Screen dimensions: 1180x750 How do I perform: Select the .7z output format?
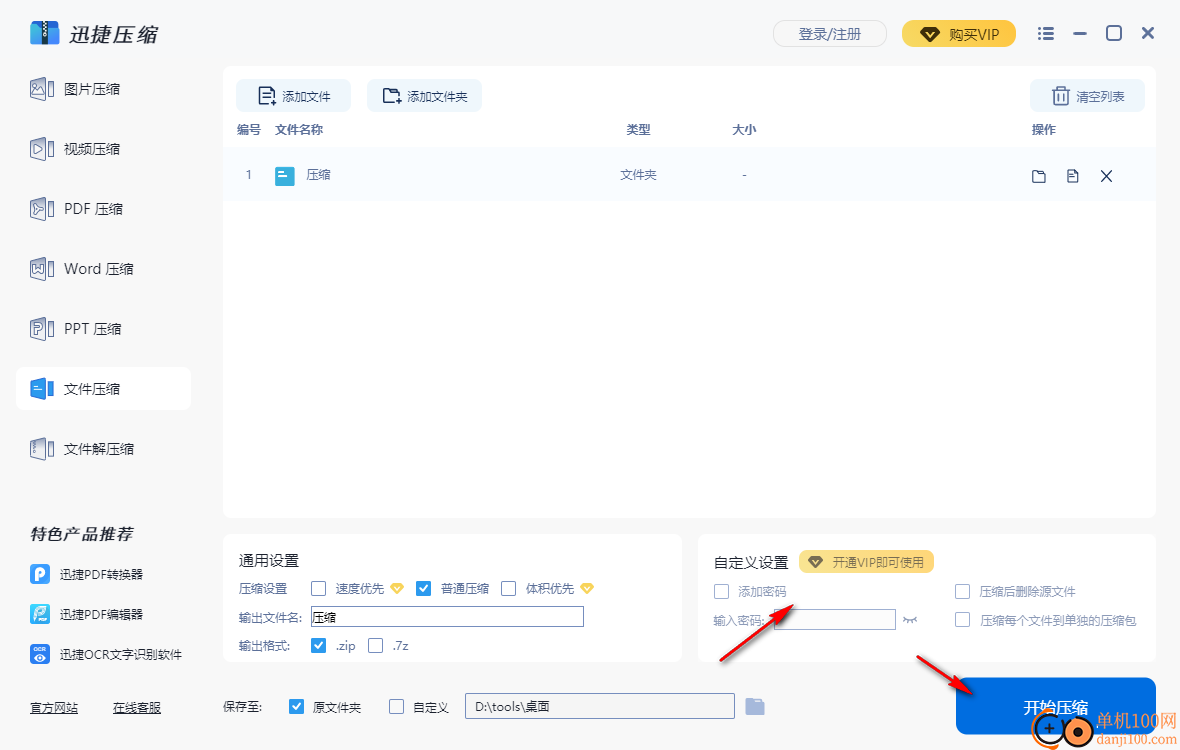(376, 645)
